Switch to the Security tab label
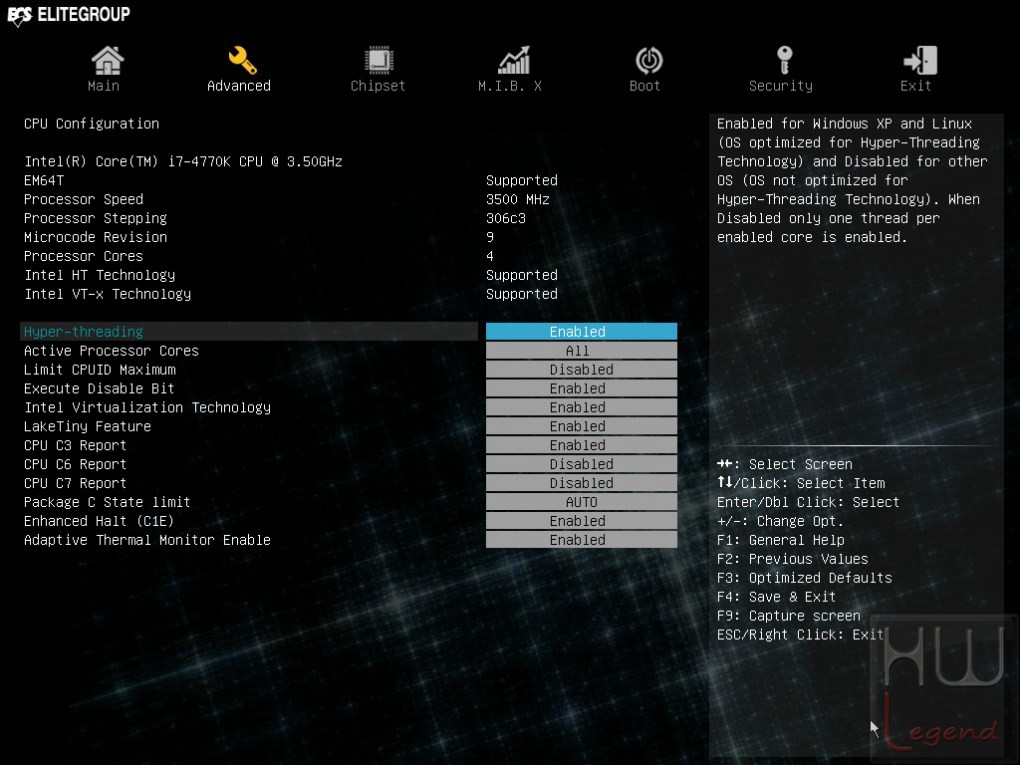The width and height of the screenshot is (1020, 765). point(781,86)
